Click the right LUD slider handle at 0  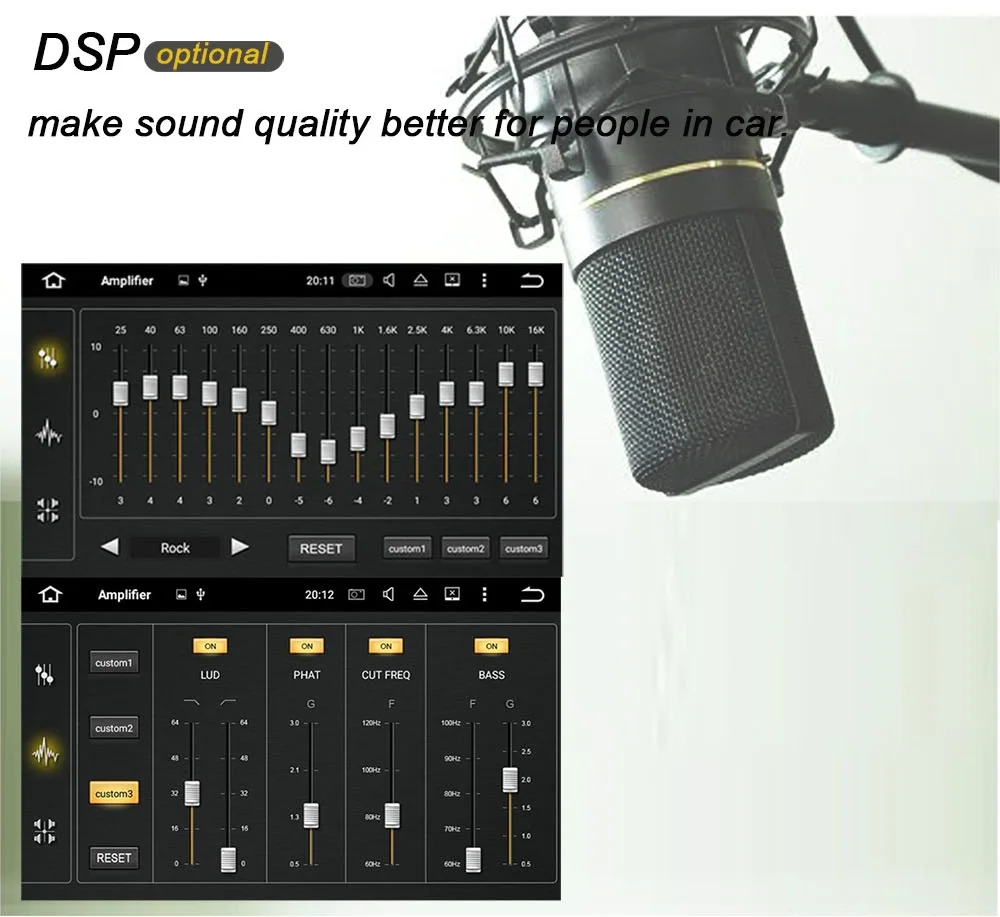pyautogui.click(x=228, y=860)
